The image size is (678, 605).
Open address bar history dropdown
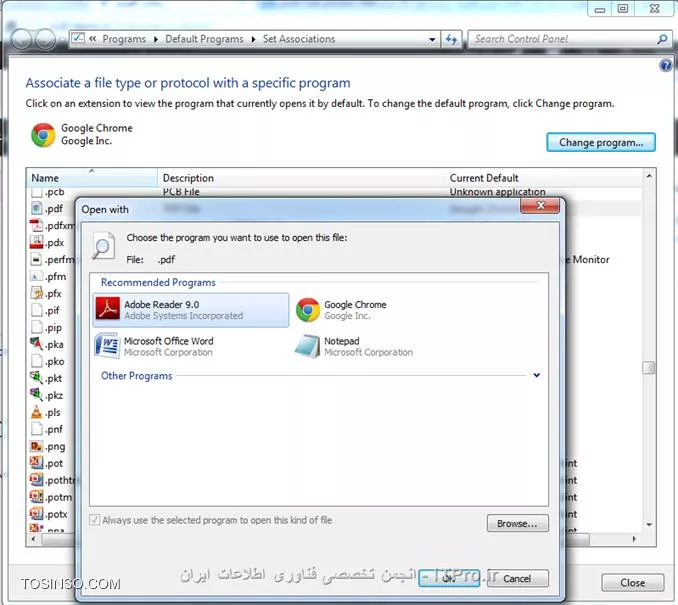(432, 39)
